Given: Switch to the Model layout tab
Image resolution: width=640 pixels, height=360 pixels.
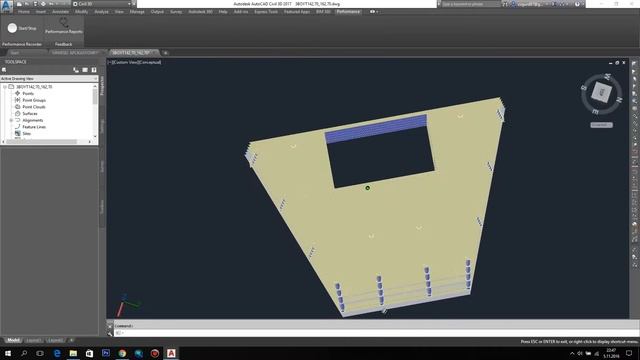Looking at the screenshot, I should pyautogui.click(x=13, y=340).
